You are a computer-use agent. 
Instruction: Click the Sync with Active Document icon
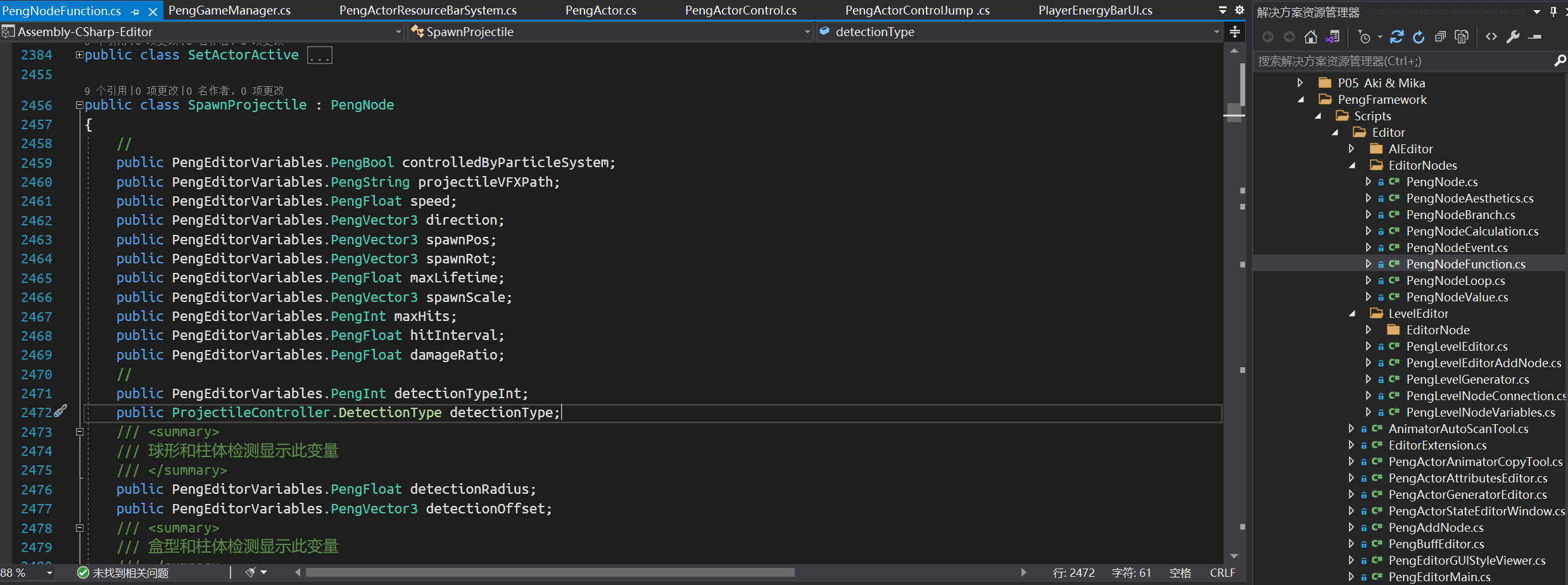click(1397, 37)
